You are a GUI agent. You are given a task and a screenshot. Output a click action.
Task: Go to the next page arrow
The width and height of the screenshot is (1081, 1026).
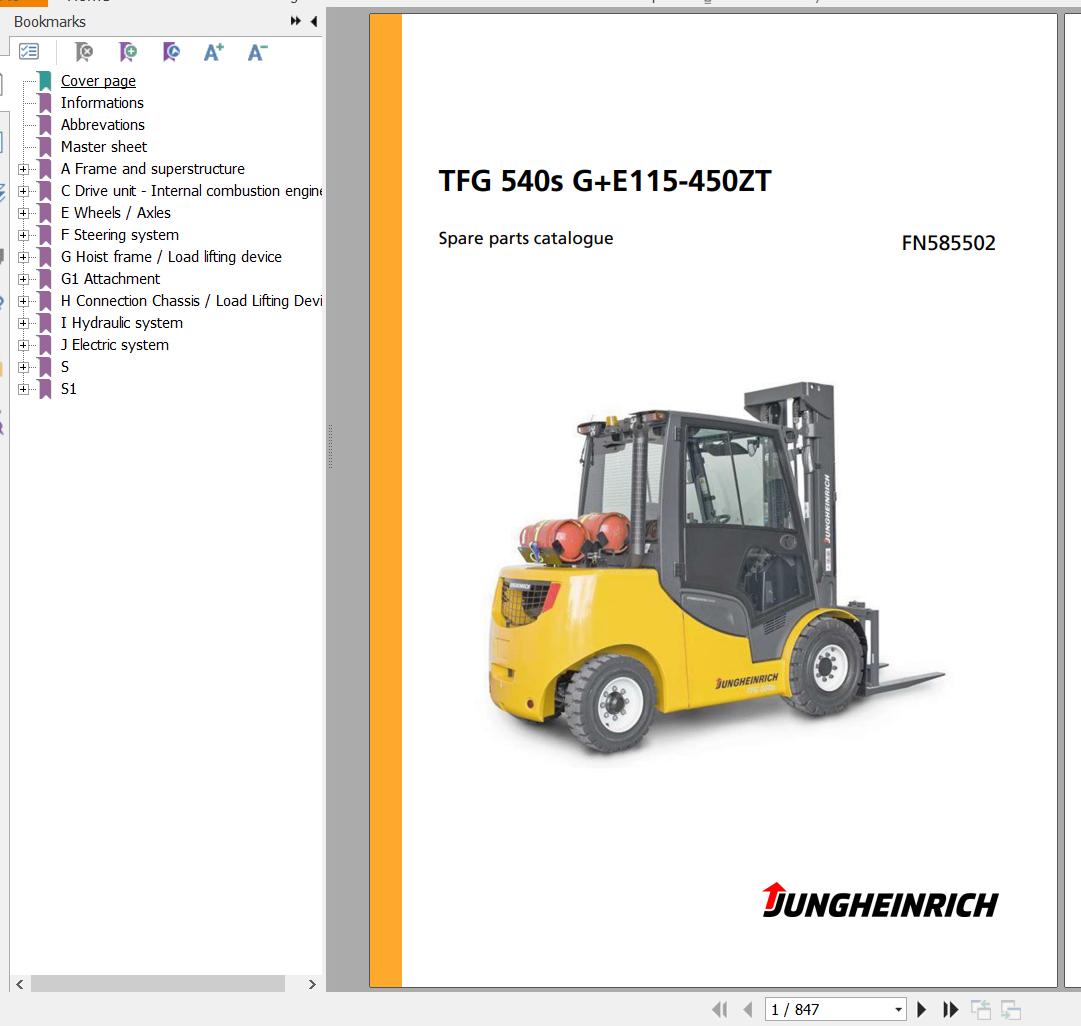[x=922, y=1010]
